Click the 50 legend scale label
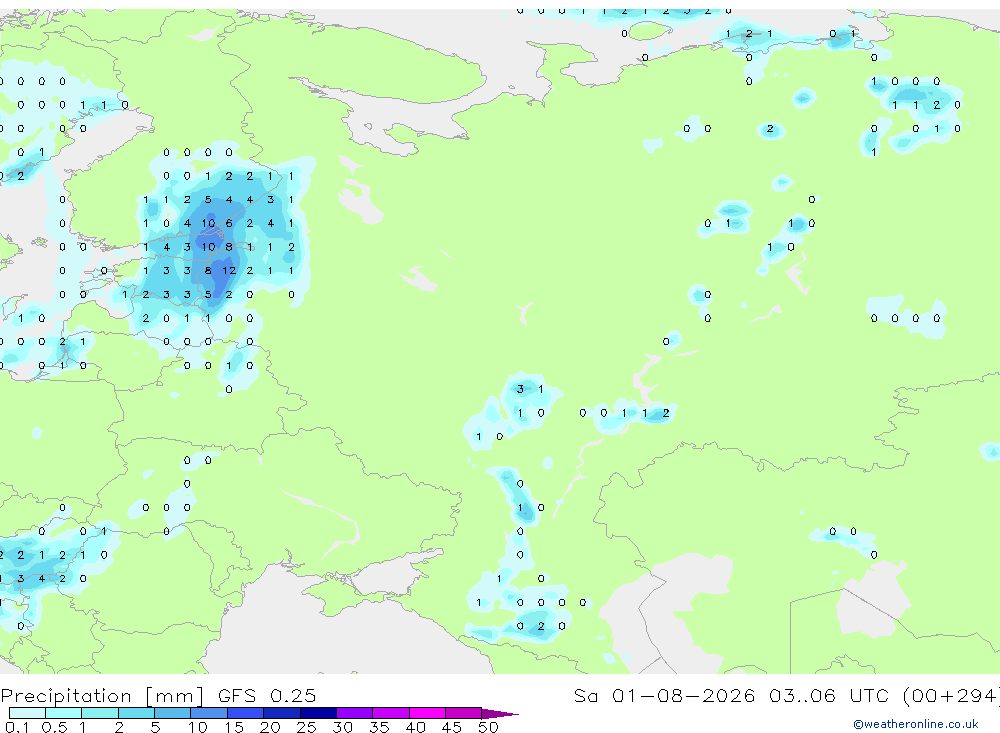Viewport: 1000px width, 733px height. point(488,727)
